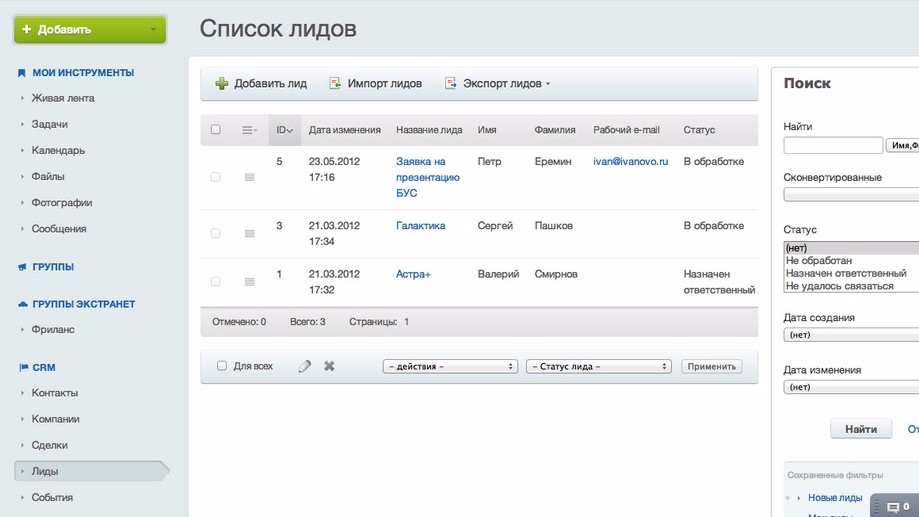Open Фотографии in sidebar
Screen dimensions: 919x517
tap(62, 203)
